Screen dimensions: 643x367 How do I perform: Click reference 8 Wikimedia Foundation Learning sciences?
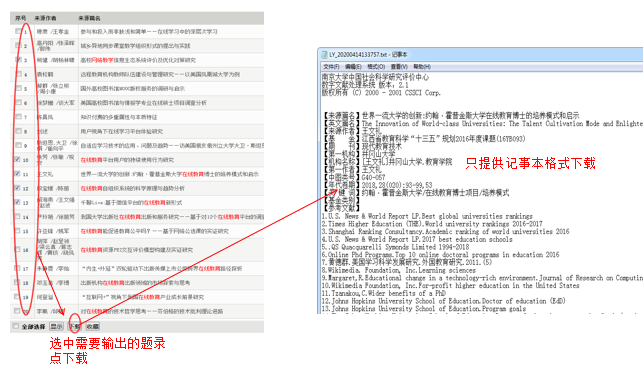(x=399, y=270)
